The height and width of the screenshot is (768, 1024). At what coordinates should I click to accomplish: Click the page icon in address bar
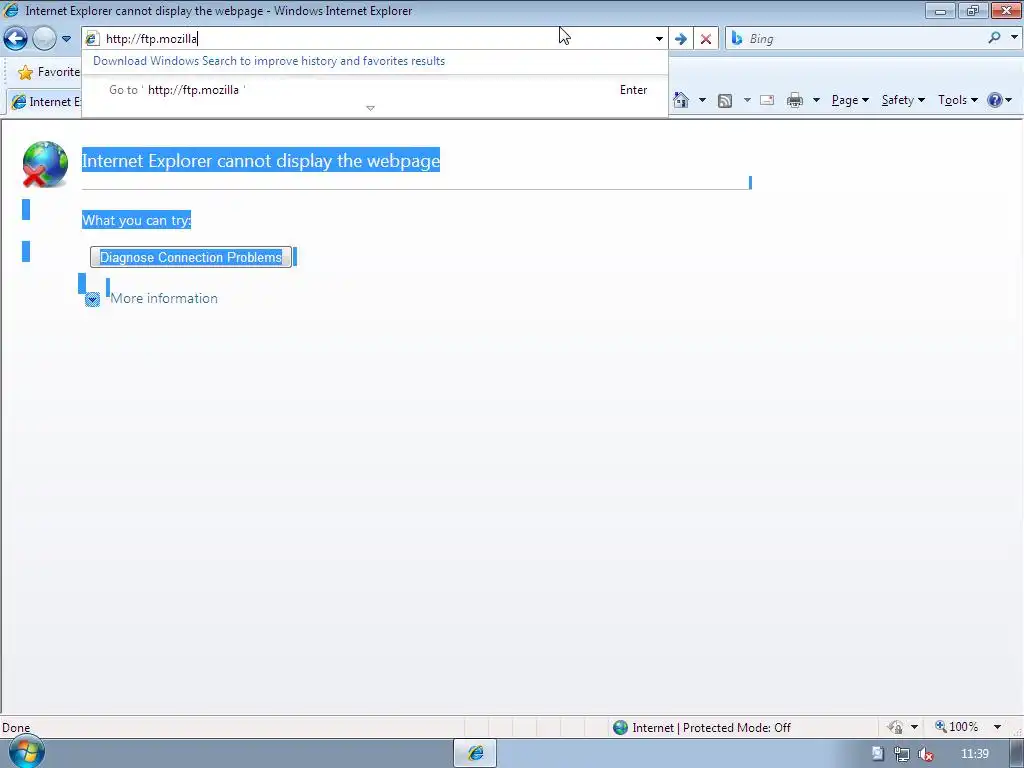[92, 39]
